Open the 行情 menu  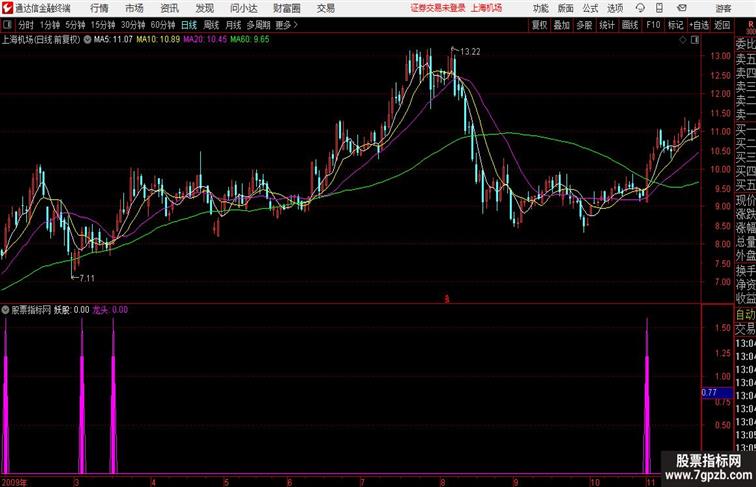[x=99, y=8]
